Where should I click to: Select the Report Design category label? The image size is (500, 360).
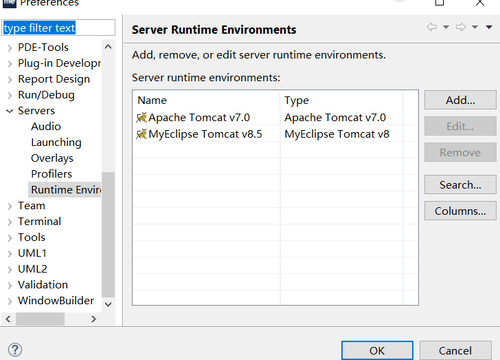[x=54, y=79]
